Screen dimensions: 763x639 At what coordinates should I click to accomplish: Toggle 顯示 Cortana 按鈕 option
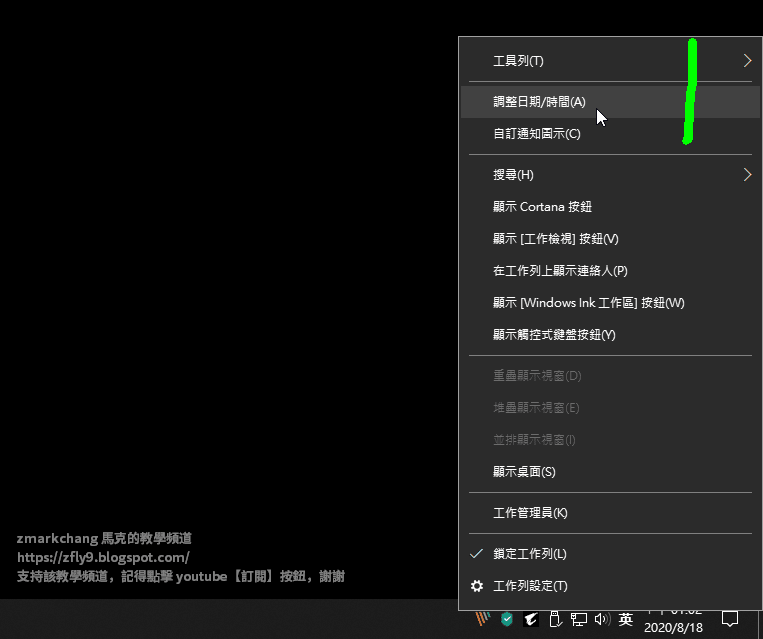pos(610,207)
